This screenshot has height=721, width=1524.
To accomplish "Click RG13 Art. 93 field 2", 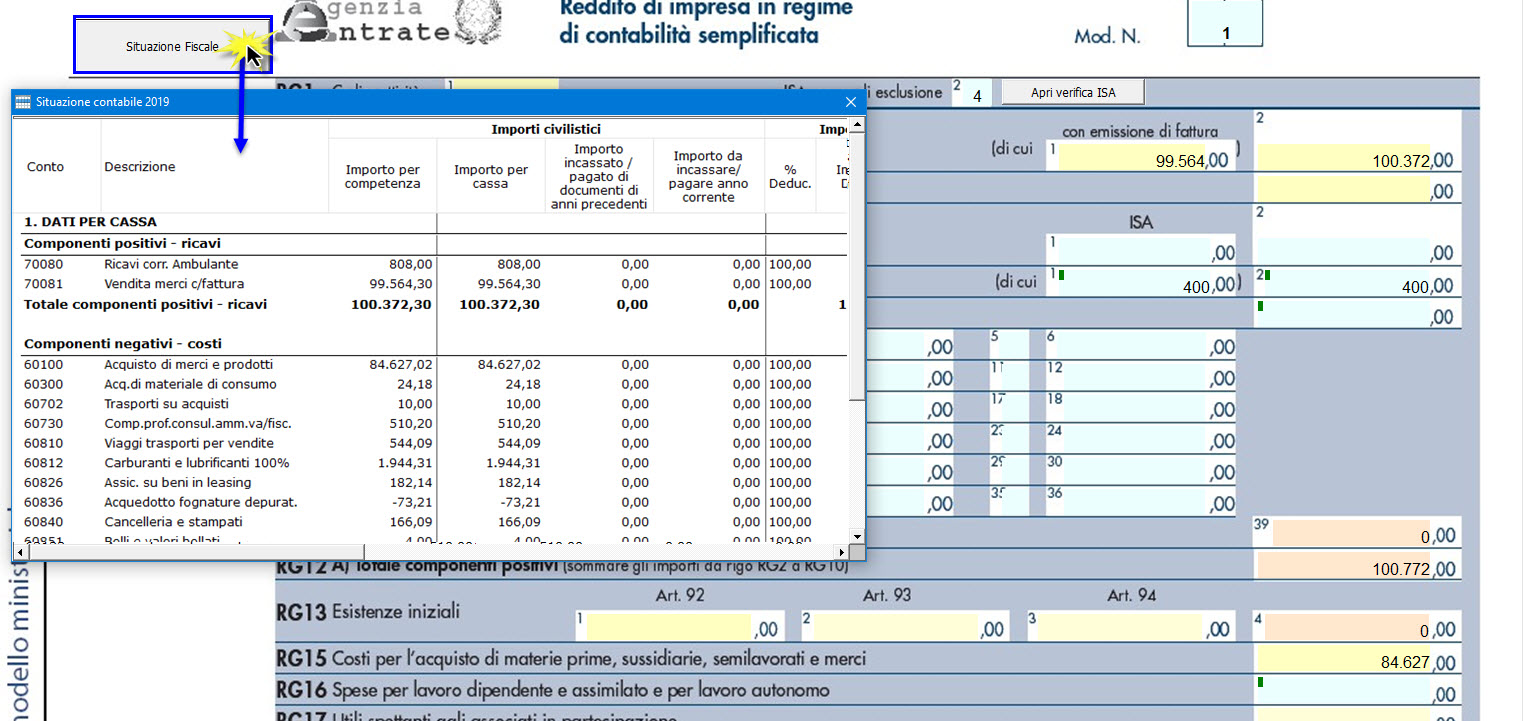I will [905, 626].
